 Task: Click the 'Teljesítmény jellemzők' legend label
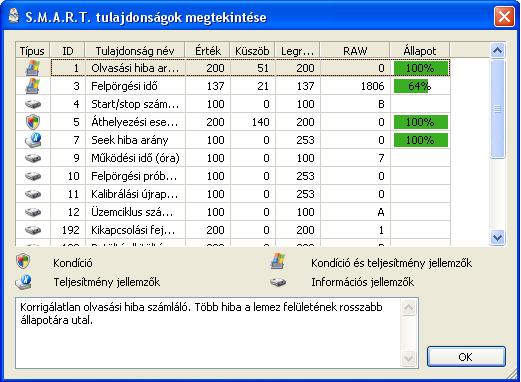point(107,282)
